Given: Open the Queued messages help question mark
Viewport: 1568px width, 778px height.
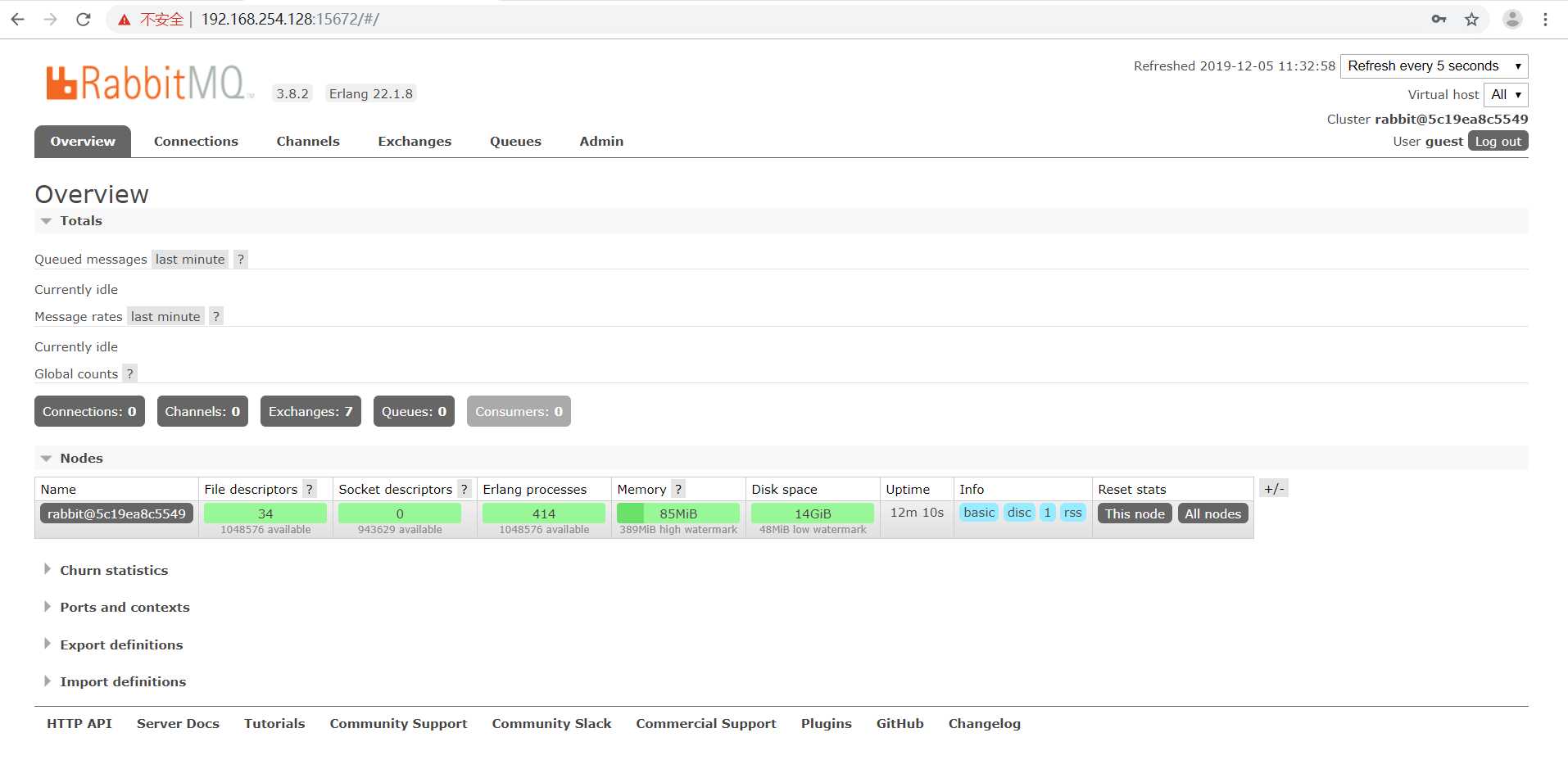Looking at the screenshot, I should [x=240, y=260].
